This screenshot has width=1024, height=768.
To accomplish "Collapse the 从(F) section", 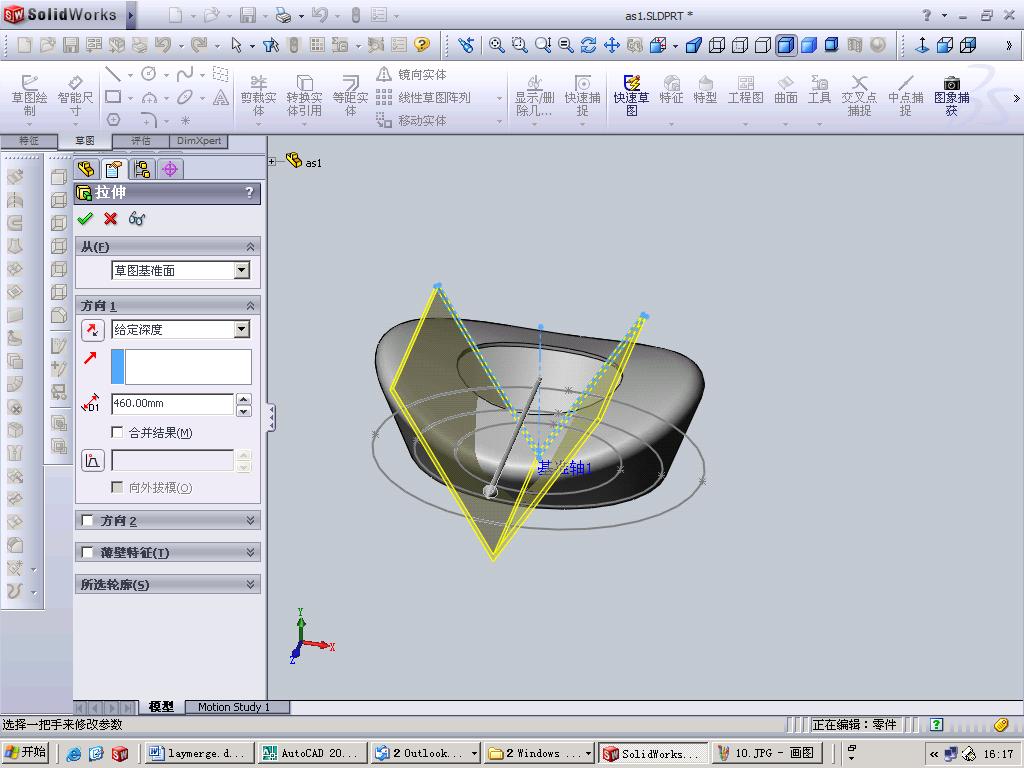I will click(x=250, y=247).
